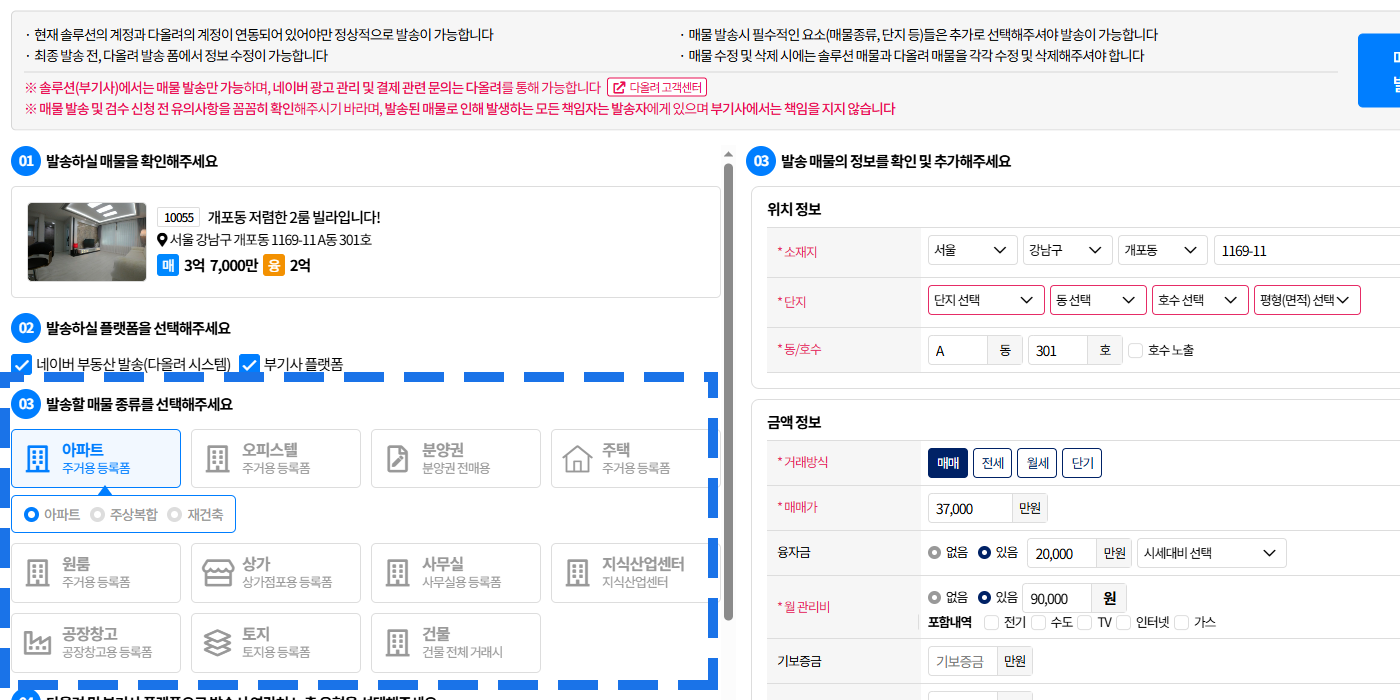Open the 강남구 district dropdown

(x=1067, y=250)
